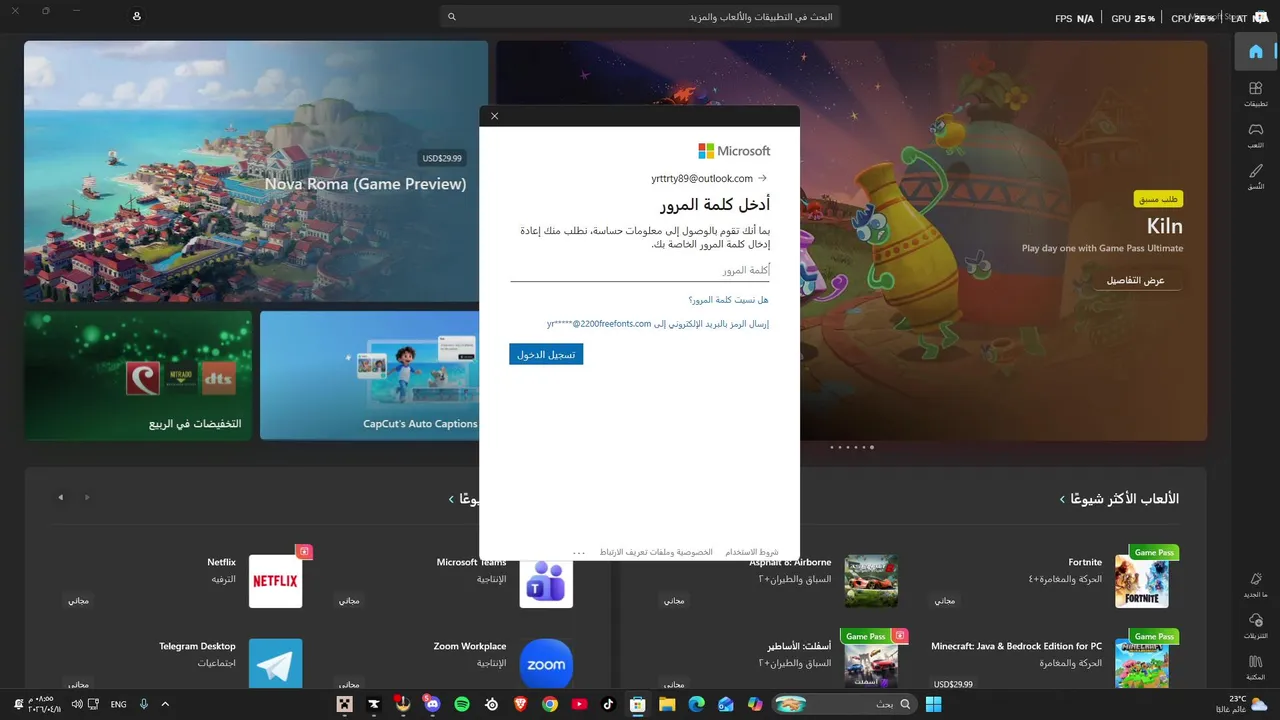Open Microsoft Edge from the taskbar

click(696, 704)
